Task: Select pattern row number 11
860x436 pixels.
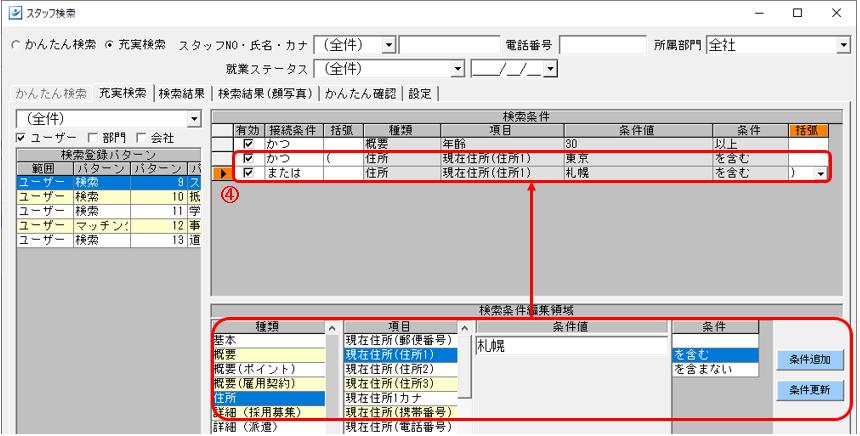Action: click(x=109, y=211)
